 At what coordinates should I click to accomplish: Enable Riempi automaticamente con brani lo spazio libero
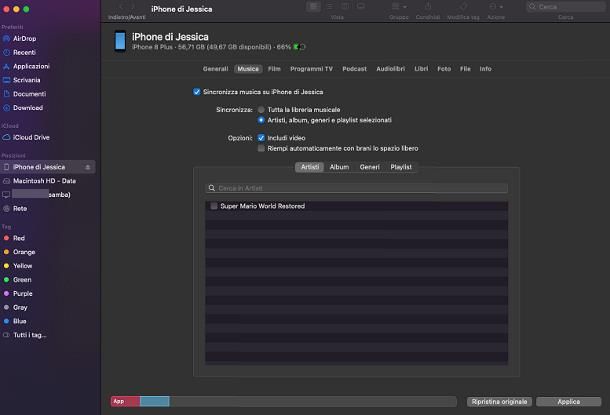point(261,148)
